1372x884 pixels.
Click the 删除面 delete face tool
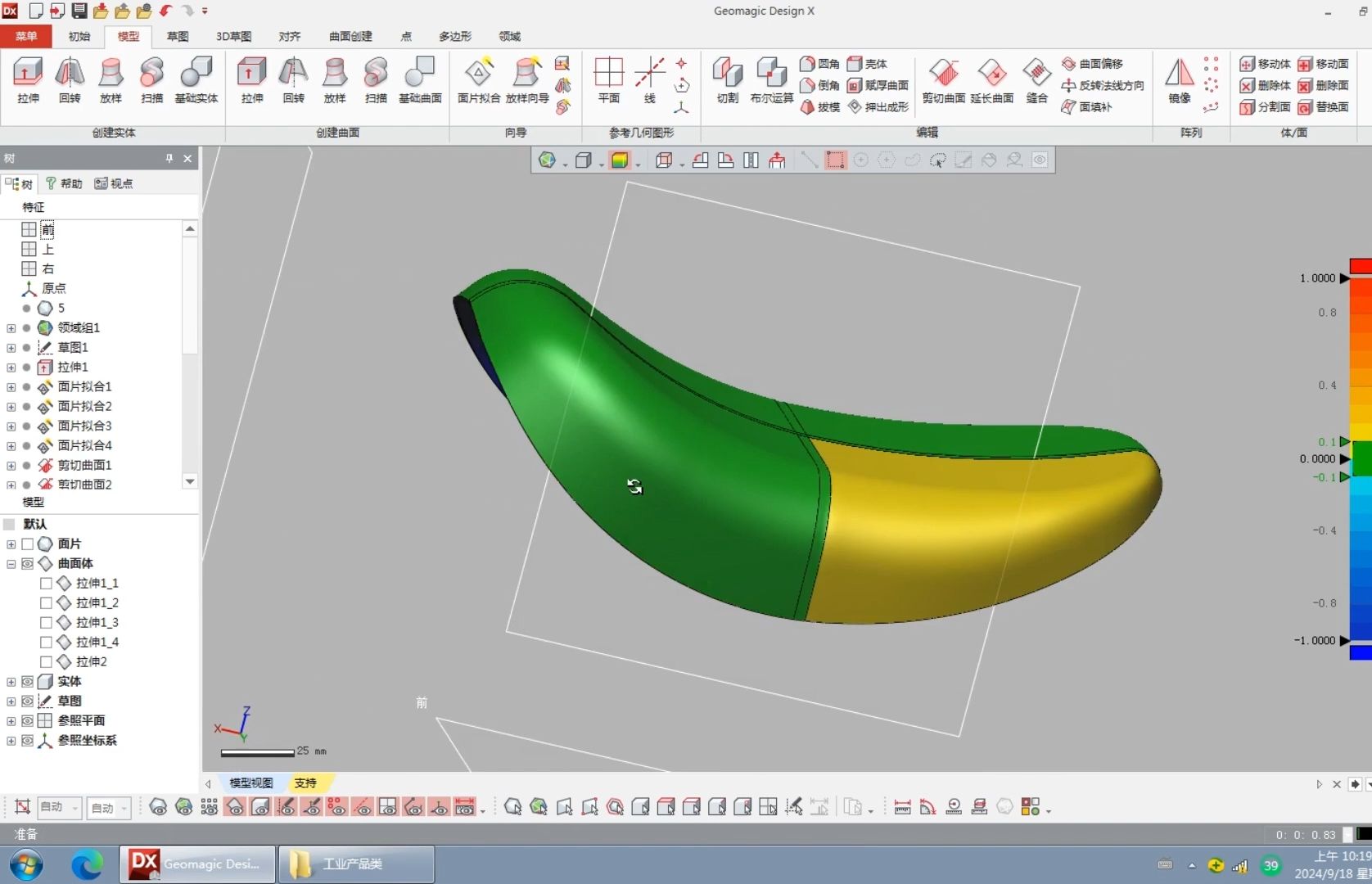[1323, 85]
